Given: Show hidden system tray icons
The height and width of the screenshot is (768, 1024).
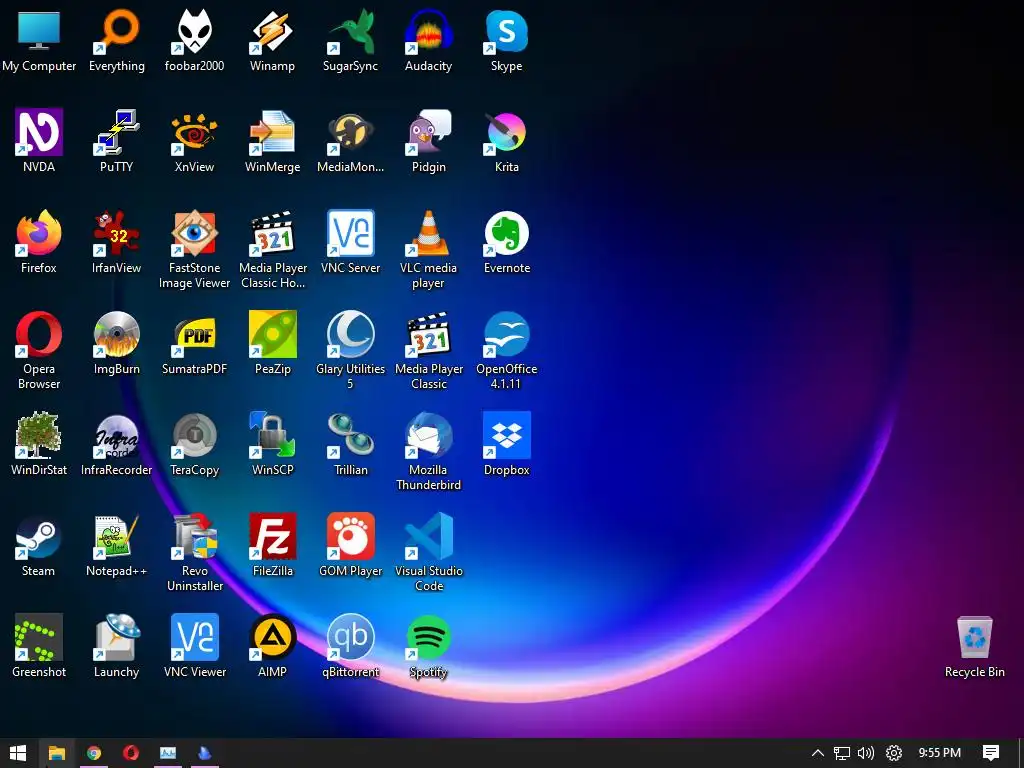Looking at the screenshot, I should 818,753.
